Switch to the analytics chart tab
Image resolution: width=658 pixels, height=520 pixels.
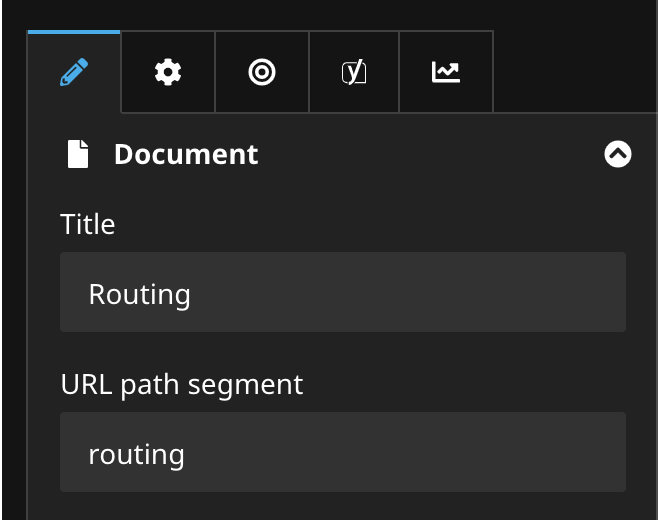tap(446, 72)
